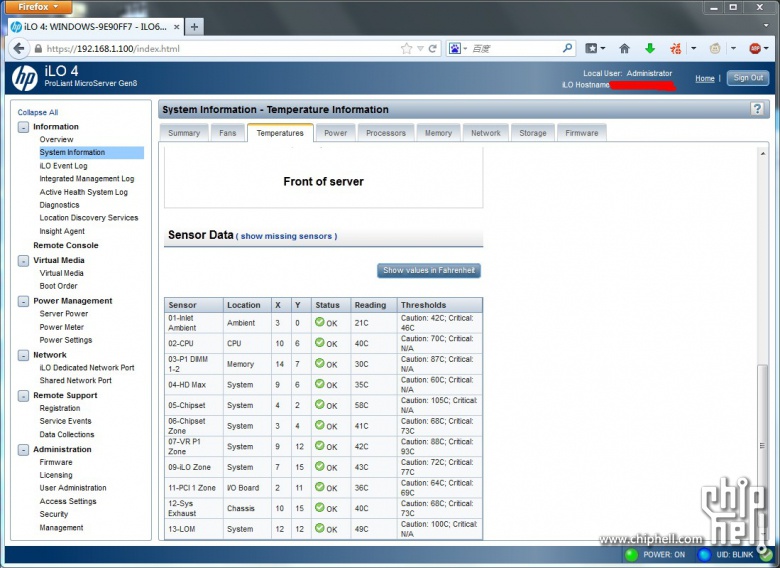
Task: Open Overview in the navigation tree
Action: point(56,139)
